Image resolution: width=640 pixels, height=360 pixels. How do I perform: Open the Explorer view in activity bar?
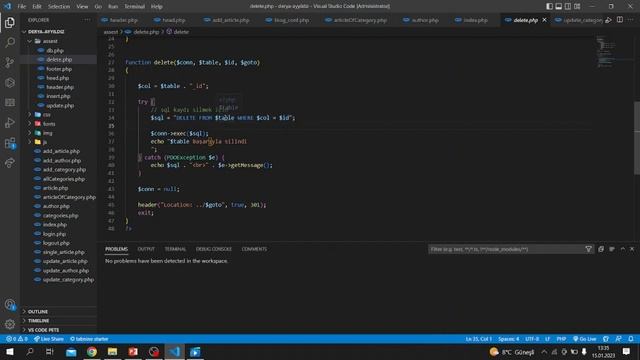(x=10, y=22)
